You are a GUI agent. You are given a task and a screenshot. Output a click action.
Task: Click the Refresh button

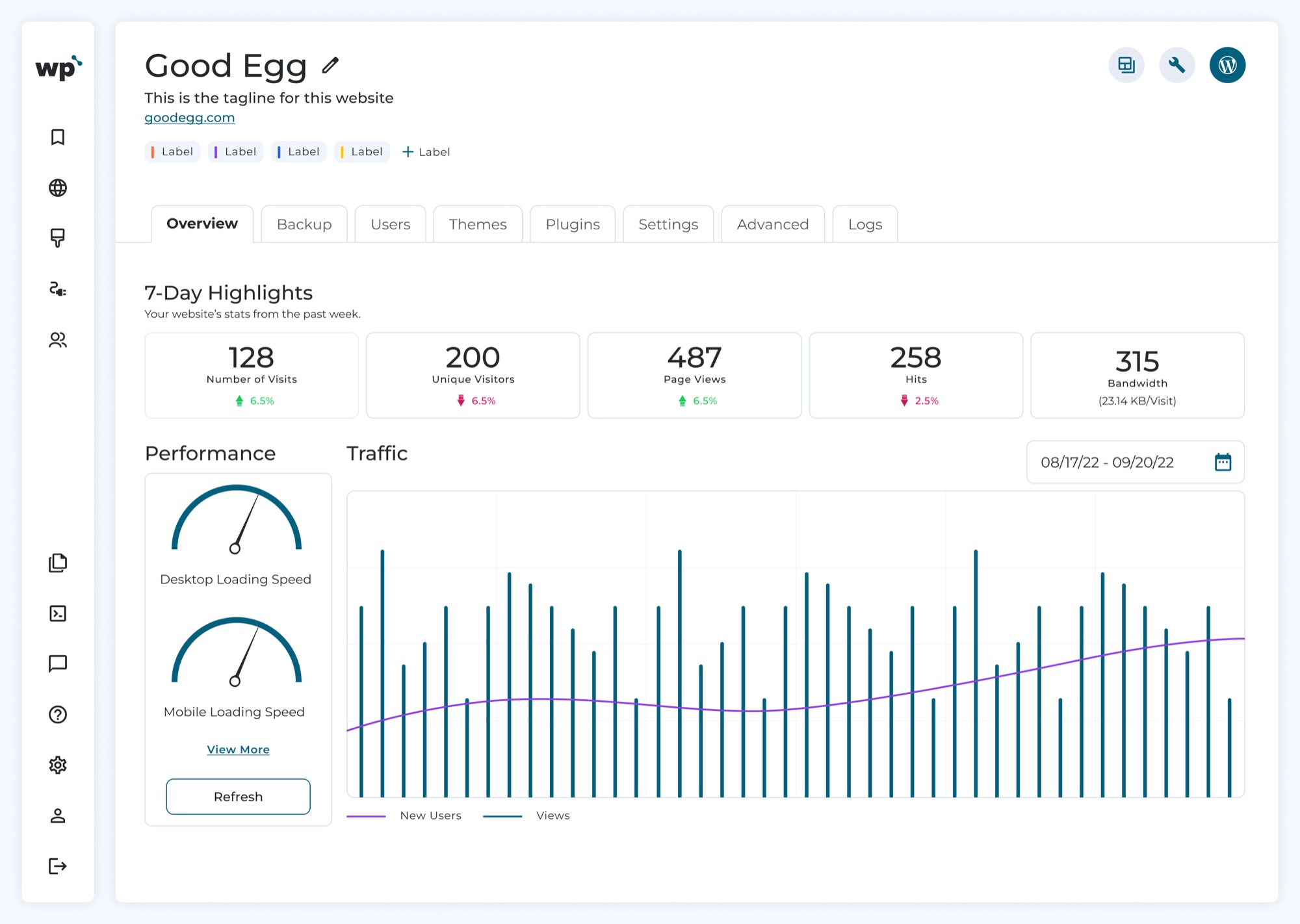coord(239,797)
